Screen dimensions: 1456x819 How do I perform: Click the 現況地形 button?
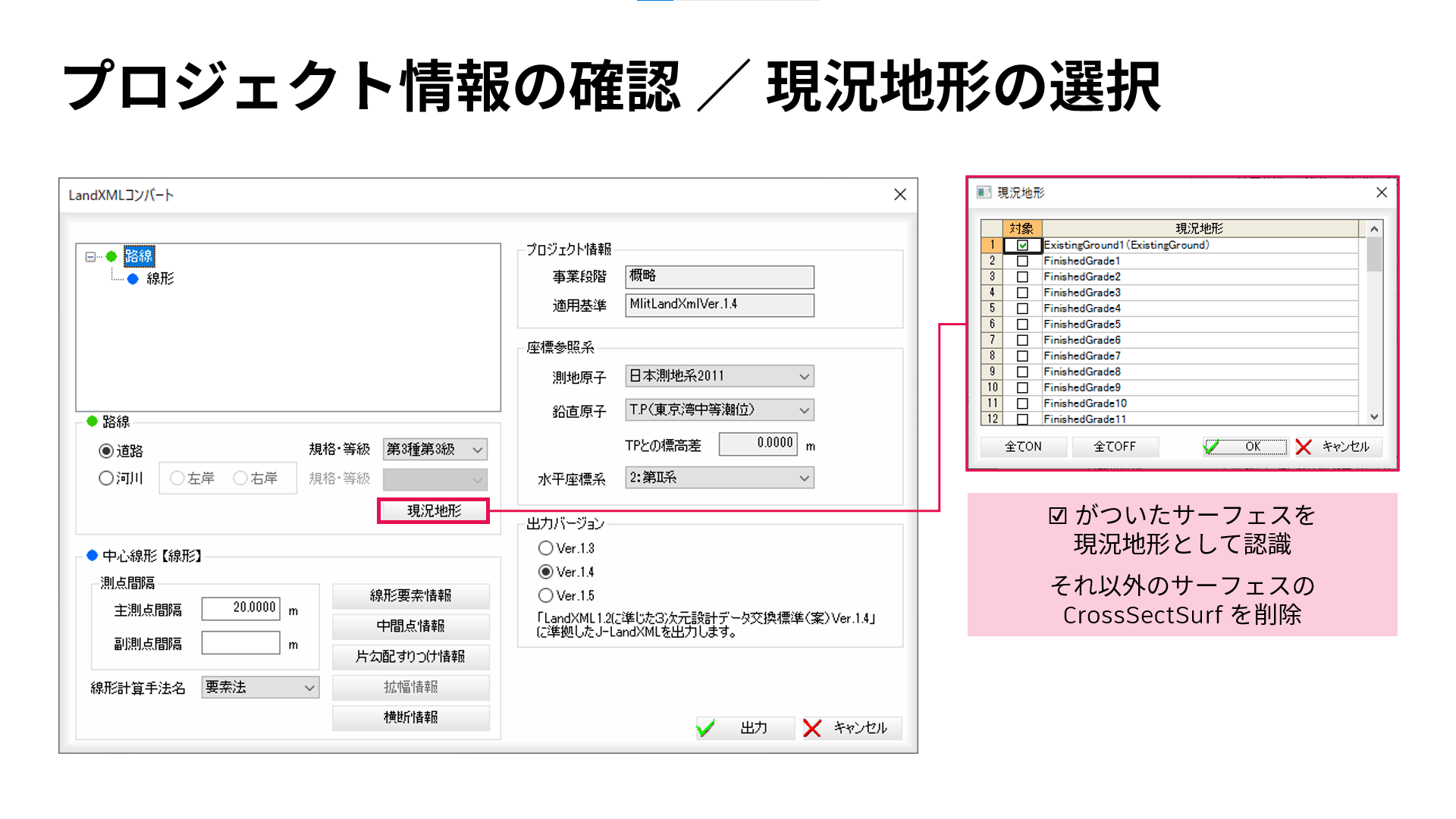(434, 510)
